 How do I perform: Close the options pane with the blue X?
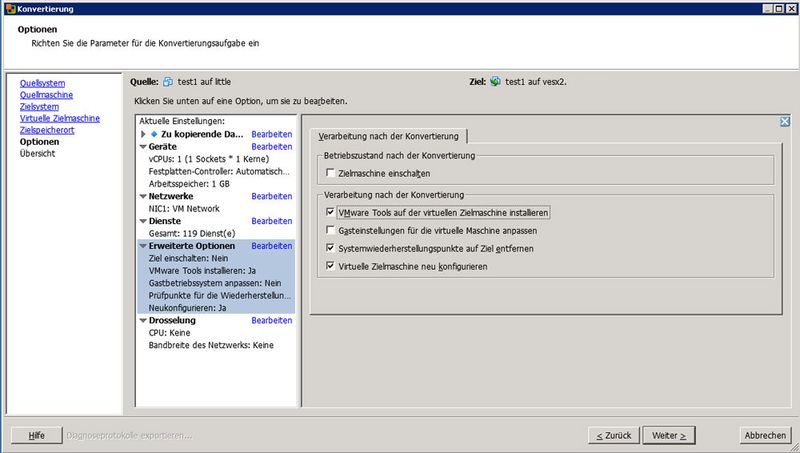(785, 121)
